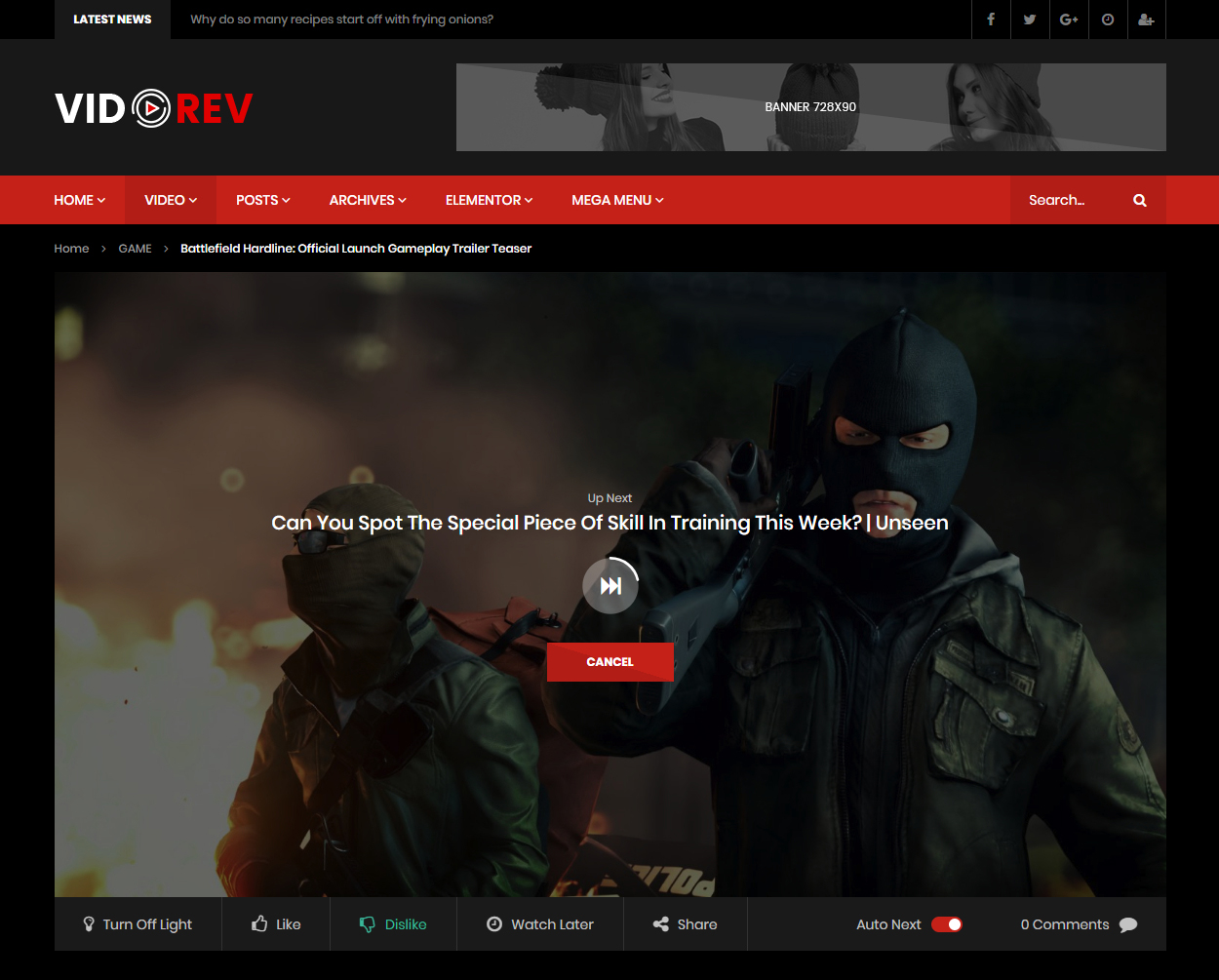Open the Facebook icon link

(991, 20)
